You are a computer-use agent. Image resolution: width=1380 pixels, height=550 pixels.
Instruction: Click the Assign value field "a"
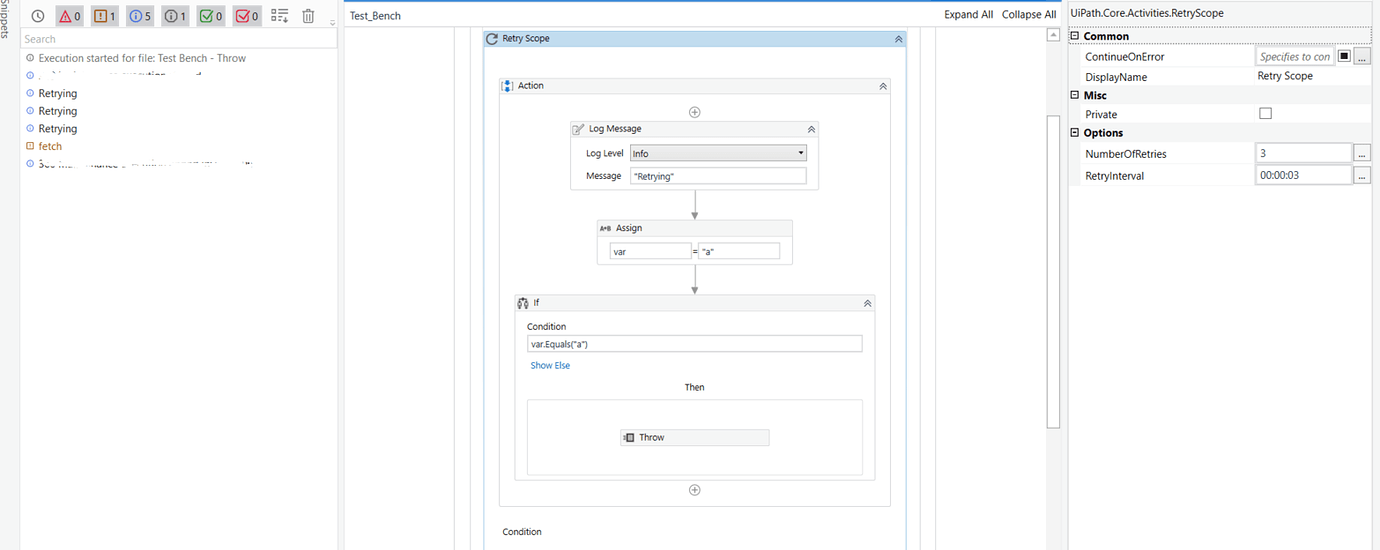click(x=740, y=252)
